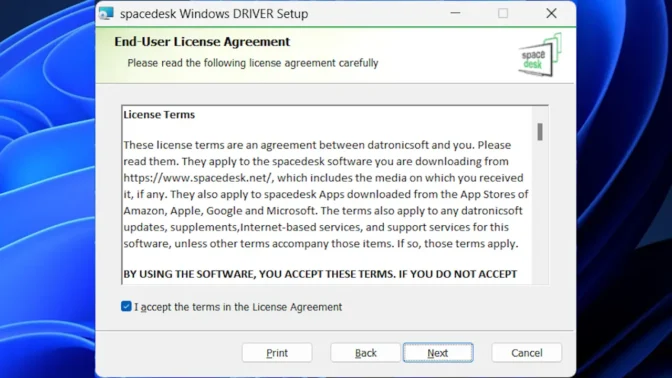Close the setup window

(551, 13)
